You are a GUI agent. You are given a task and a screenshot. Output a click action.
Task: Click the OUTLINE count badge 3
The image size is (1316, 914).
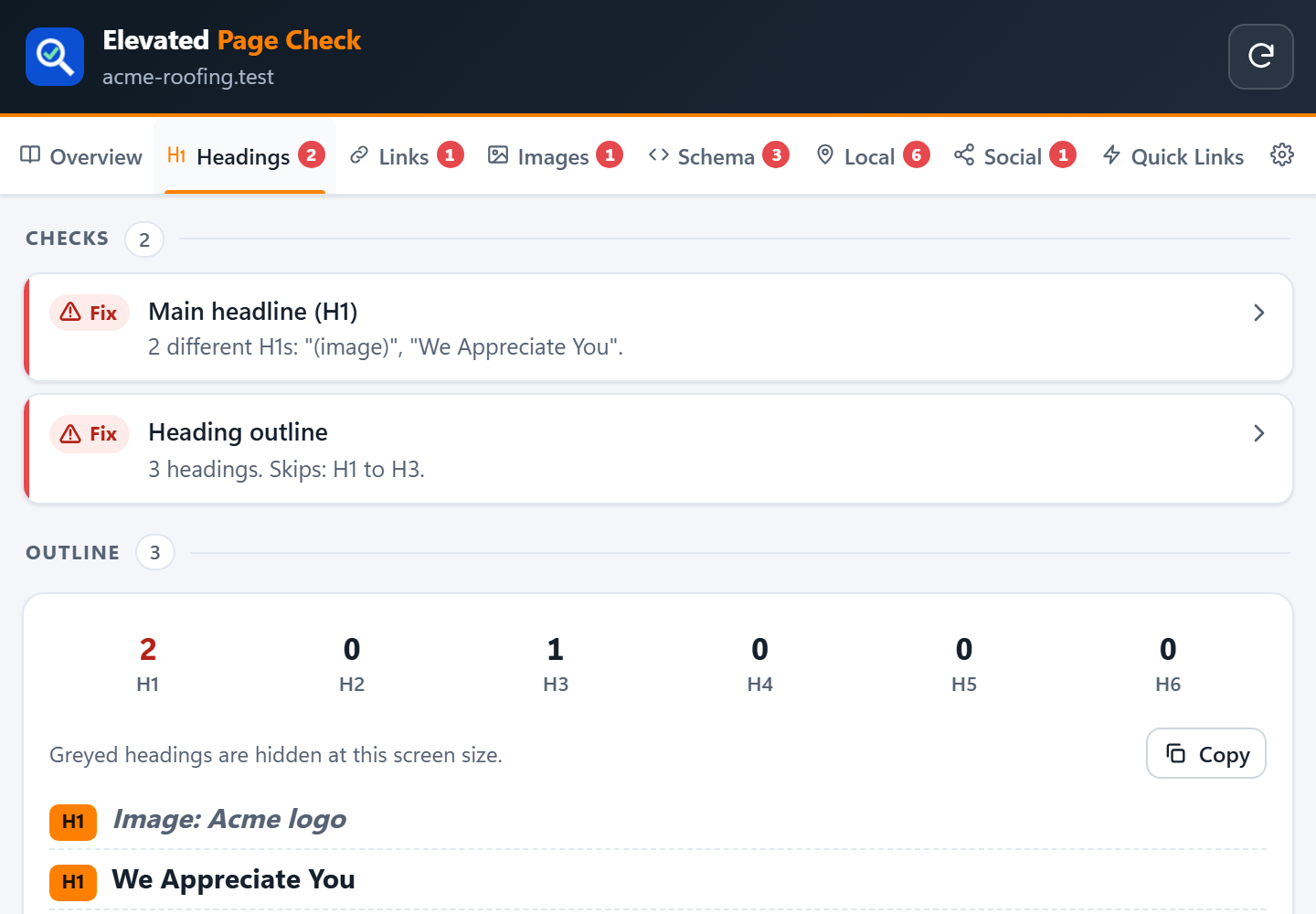tap(155, 552)
